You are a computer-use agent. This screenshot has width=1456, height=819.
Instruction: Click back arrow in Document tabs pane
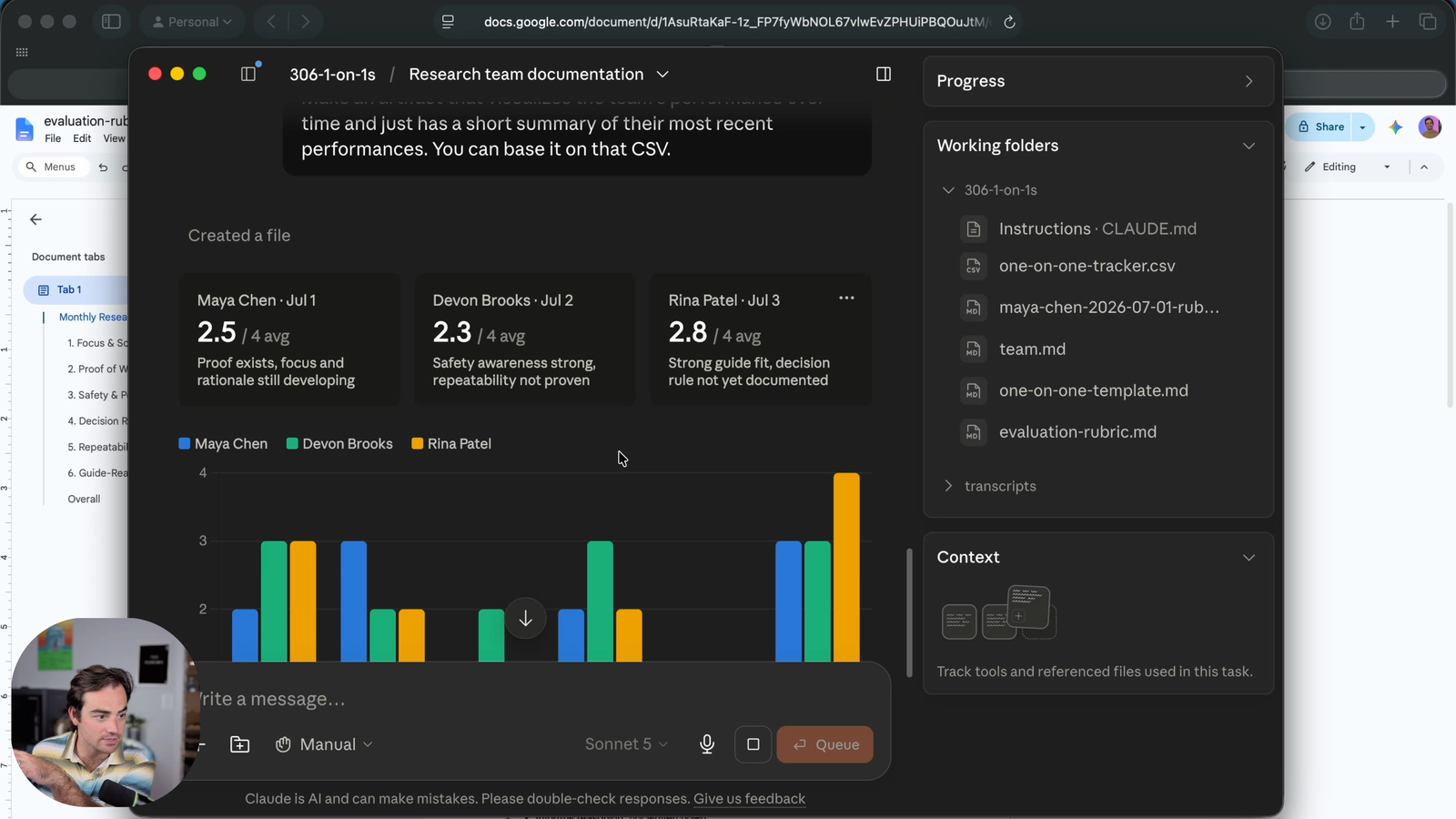click(x=35, y=219)
